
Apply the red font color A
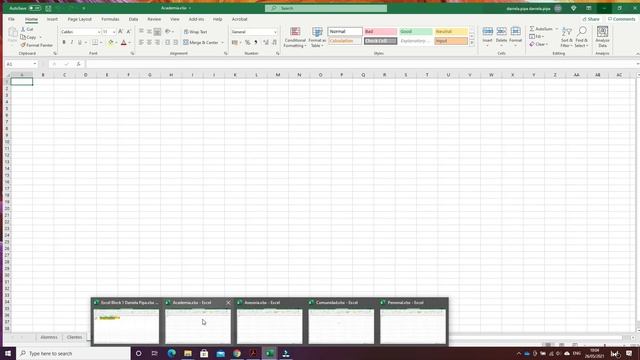point(124,42)
